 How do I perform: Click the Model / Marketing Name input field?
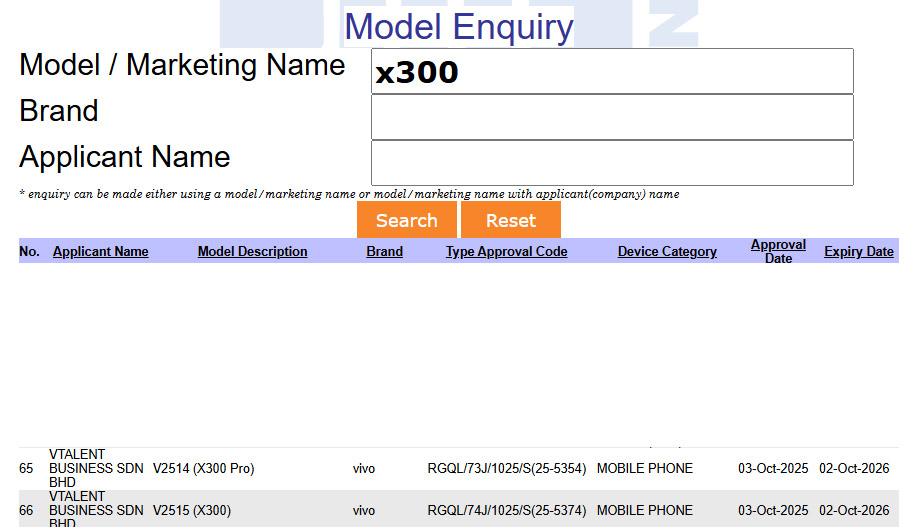coord(612,72)
